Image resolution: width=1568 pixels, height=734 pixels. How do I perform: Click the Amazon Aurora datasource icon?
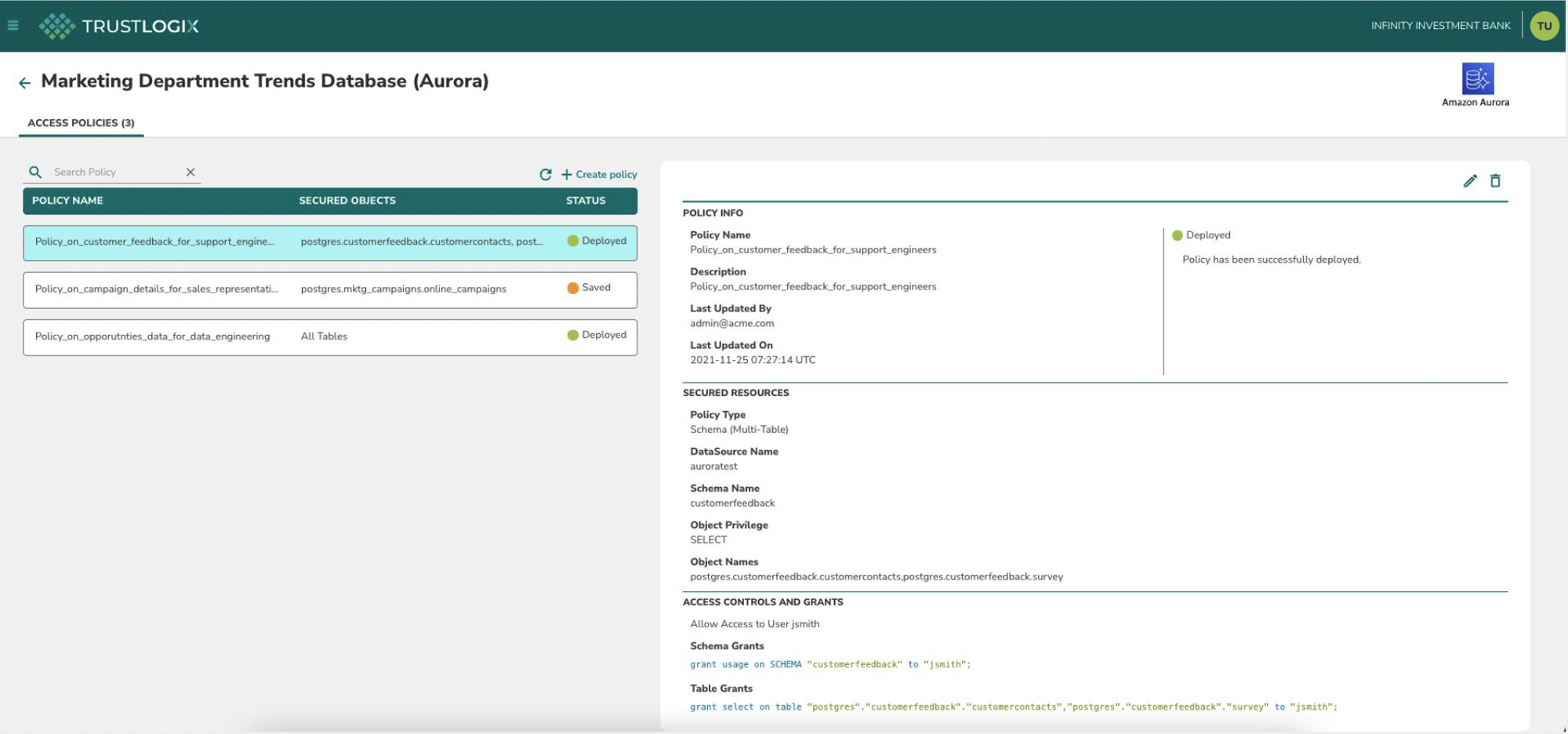click(x=1477, y=78)
